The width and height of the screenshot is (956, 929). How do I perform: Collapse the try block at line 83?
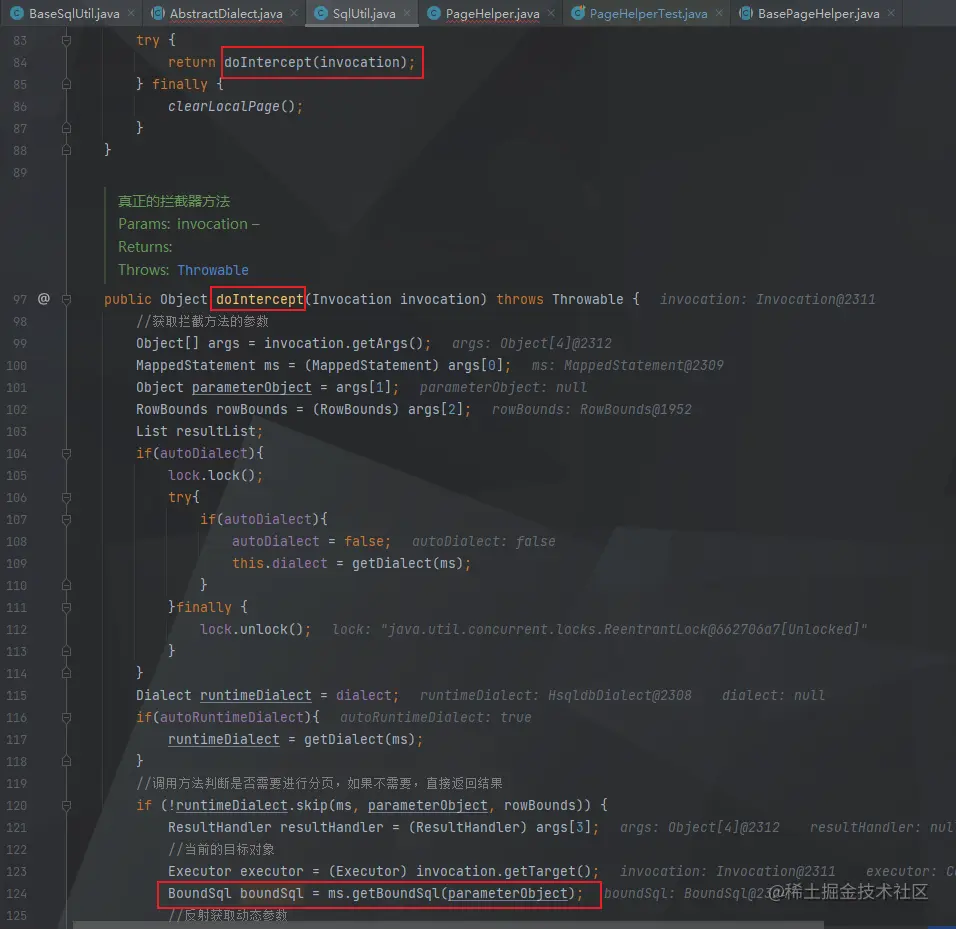[x=66, y=40]
